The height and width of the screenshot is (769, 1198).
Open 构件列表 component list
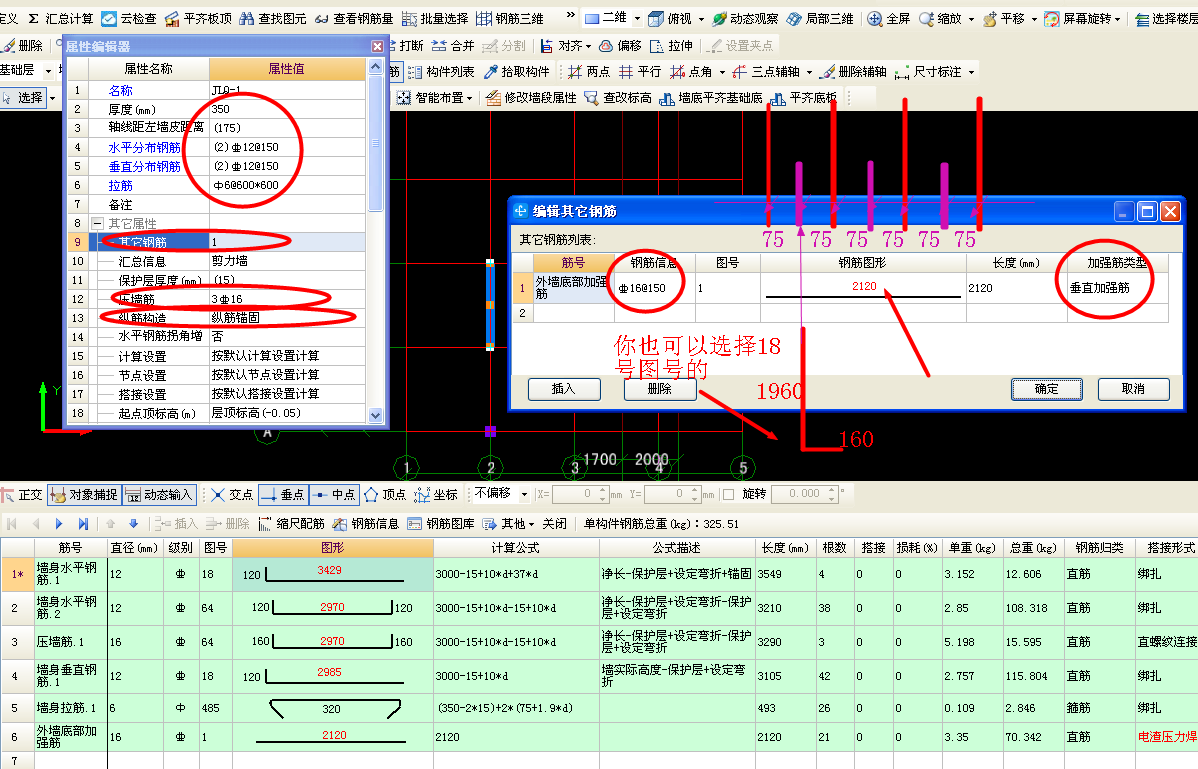click(441, 72)
